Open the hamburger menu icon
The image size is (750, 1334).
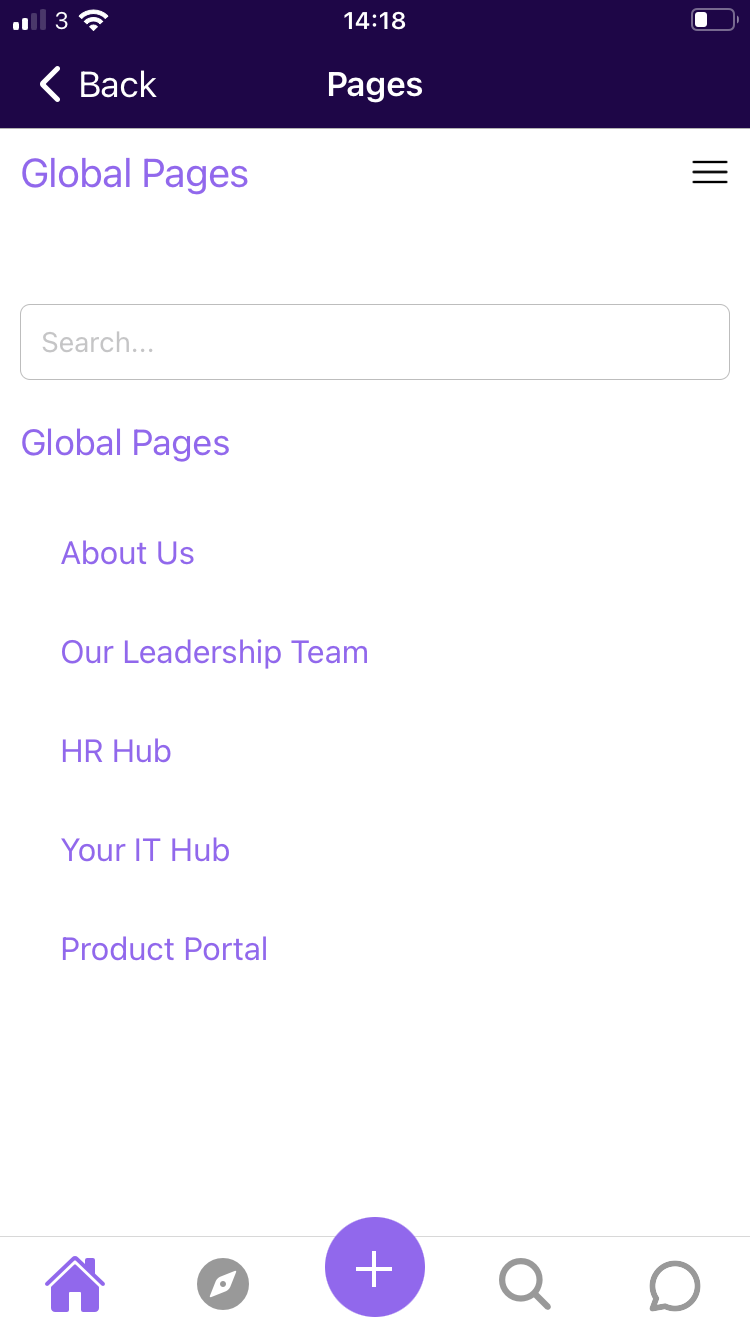click(x=710, y=173)
